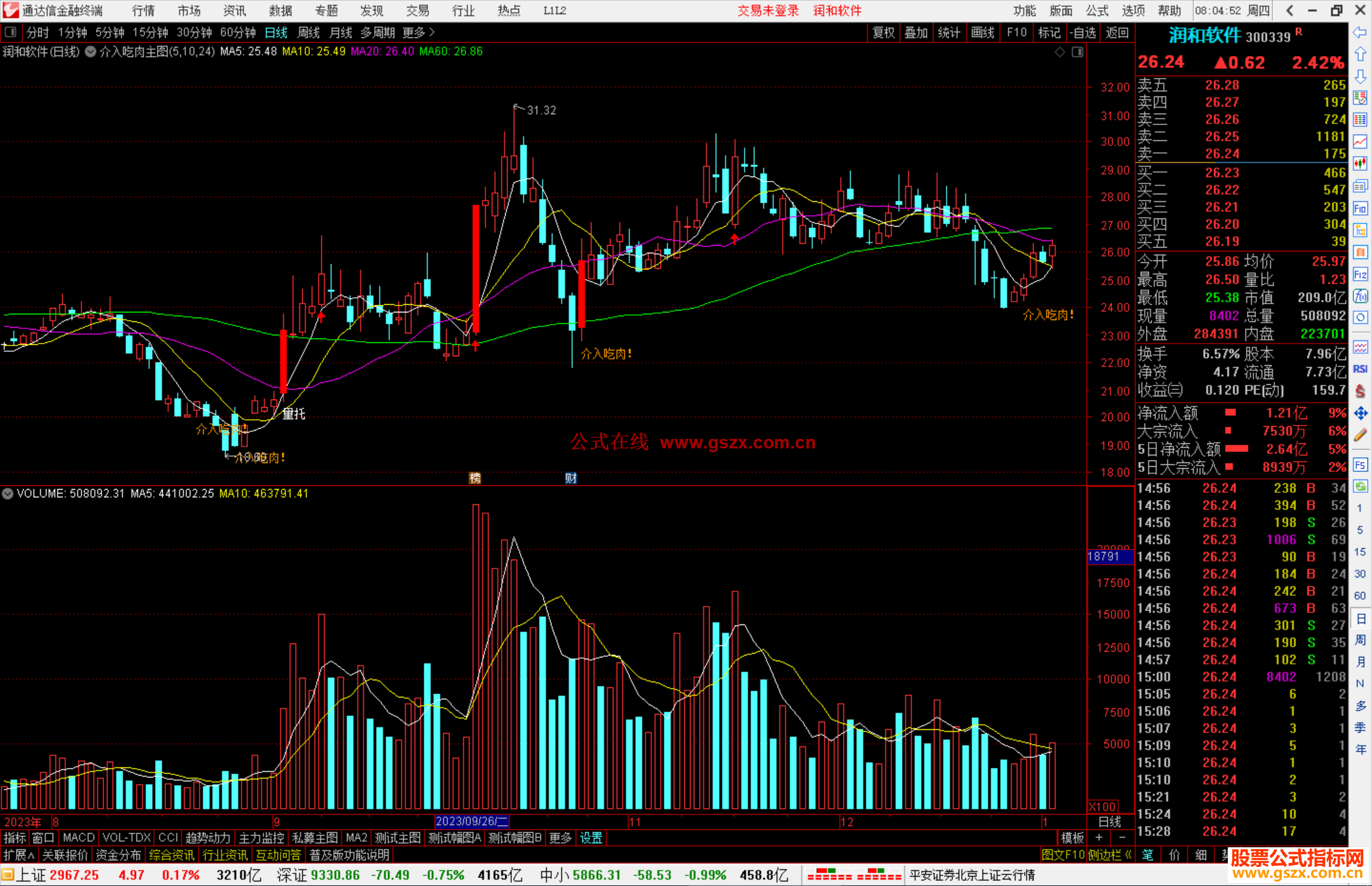This screenshot has width=1372, height=886.
Task: Switch to 周线 weekly chart tab
Action: click(x=309, y=32)
